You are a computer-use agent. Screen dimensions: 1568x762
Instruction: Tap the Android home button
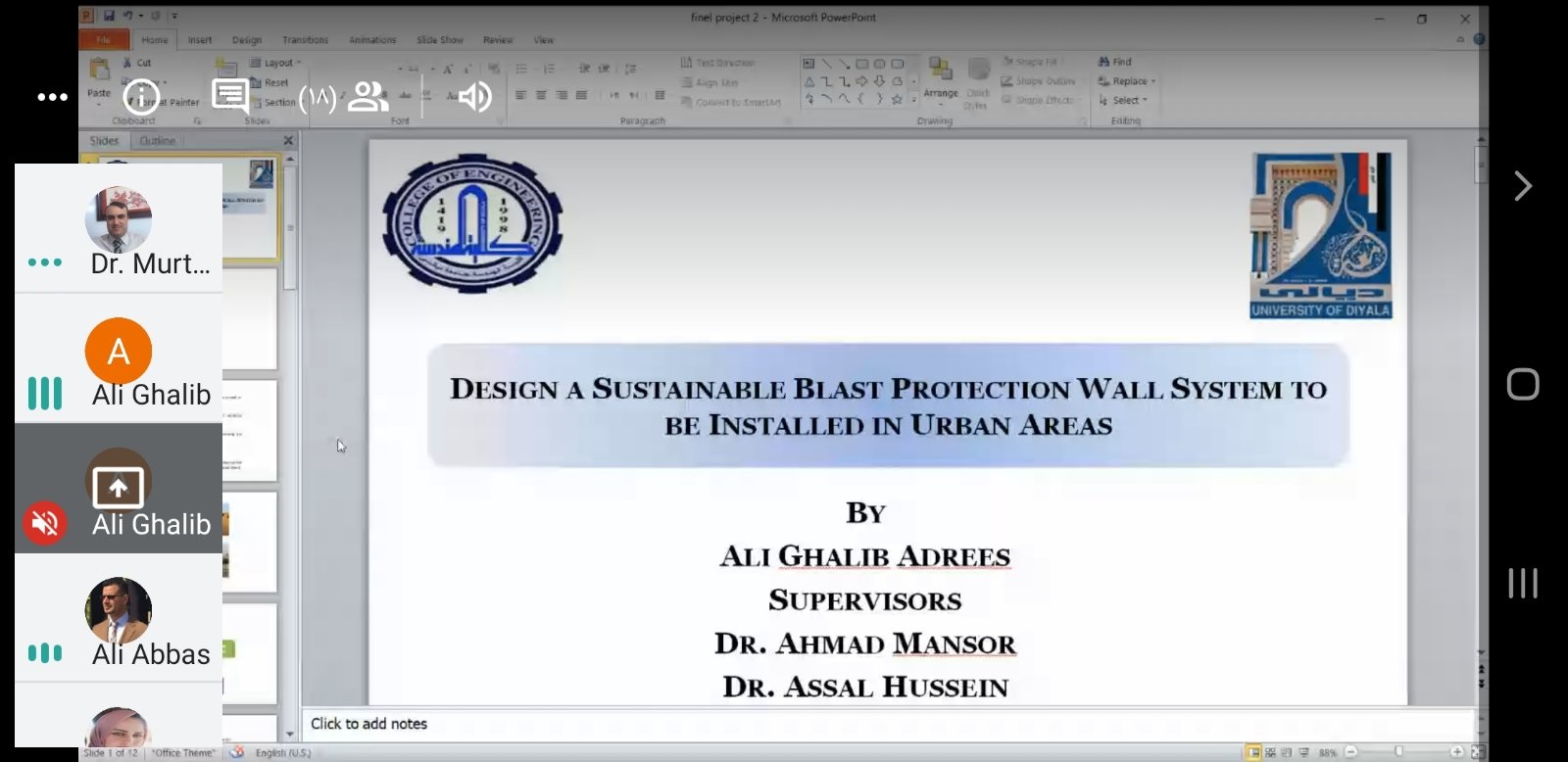(x=1522, y=384)
